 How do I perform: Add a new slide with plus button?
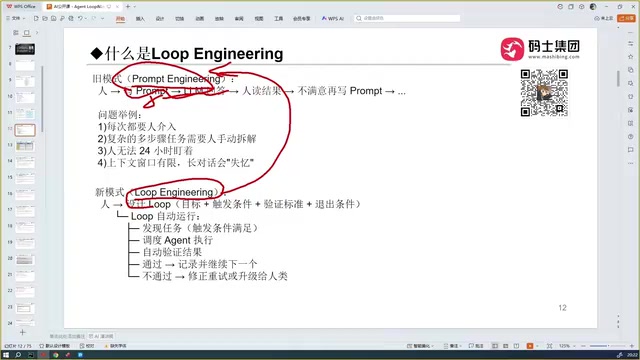point(22,333)
